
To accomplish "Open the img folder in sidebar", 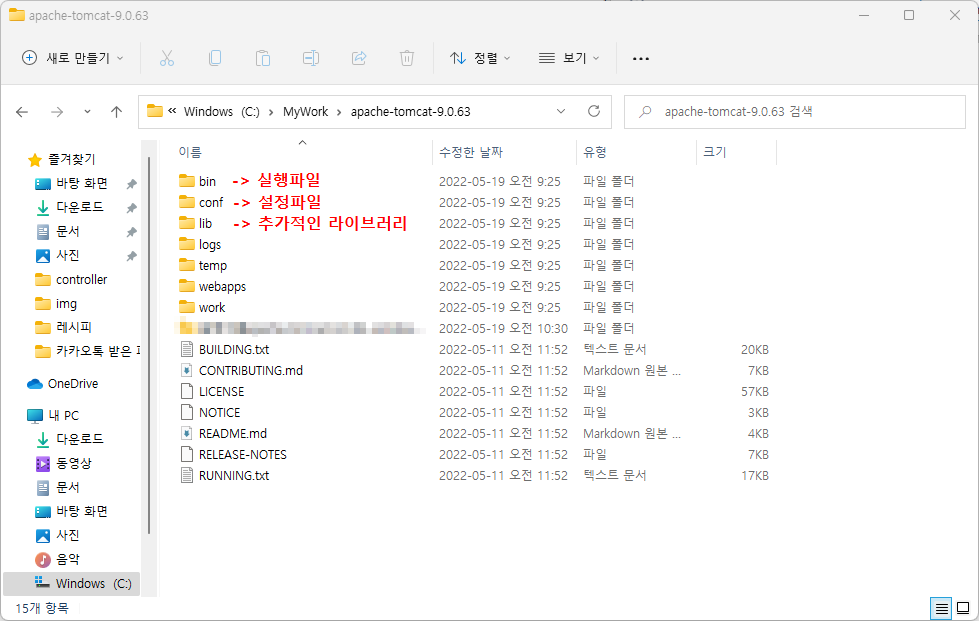I will point(66,304).
